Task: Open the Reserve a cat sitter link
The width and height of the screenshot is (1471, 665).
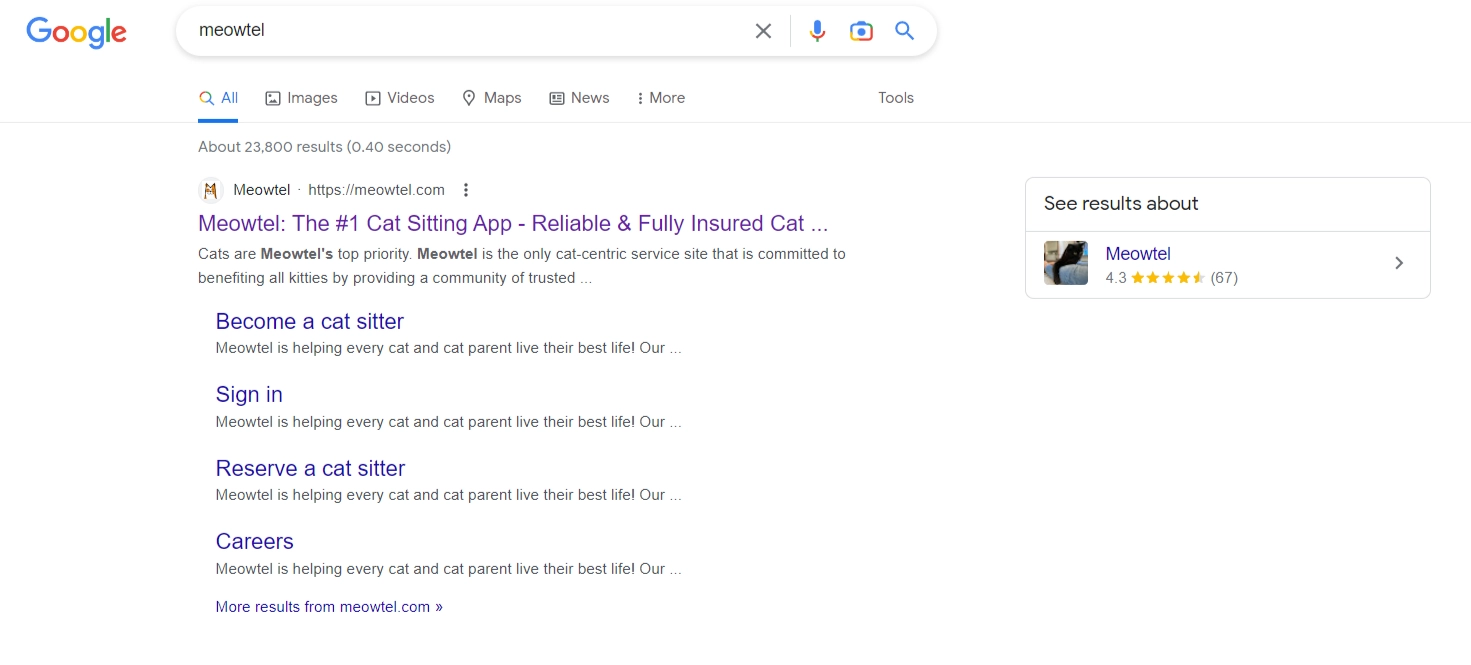Action: (x=310, y=468)
